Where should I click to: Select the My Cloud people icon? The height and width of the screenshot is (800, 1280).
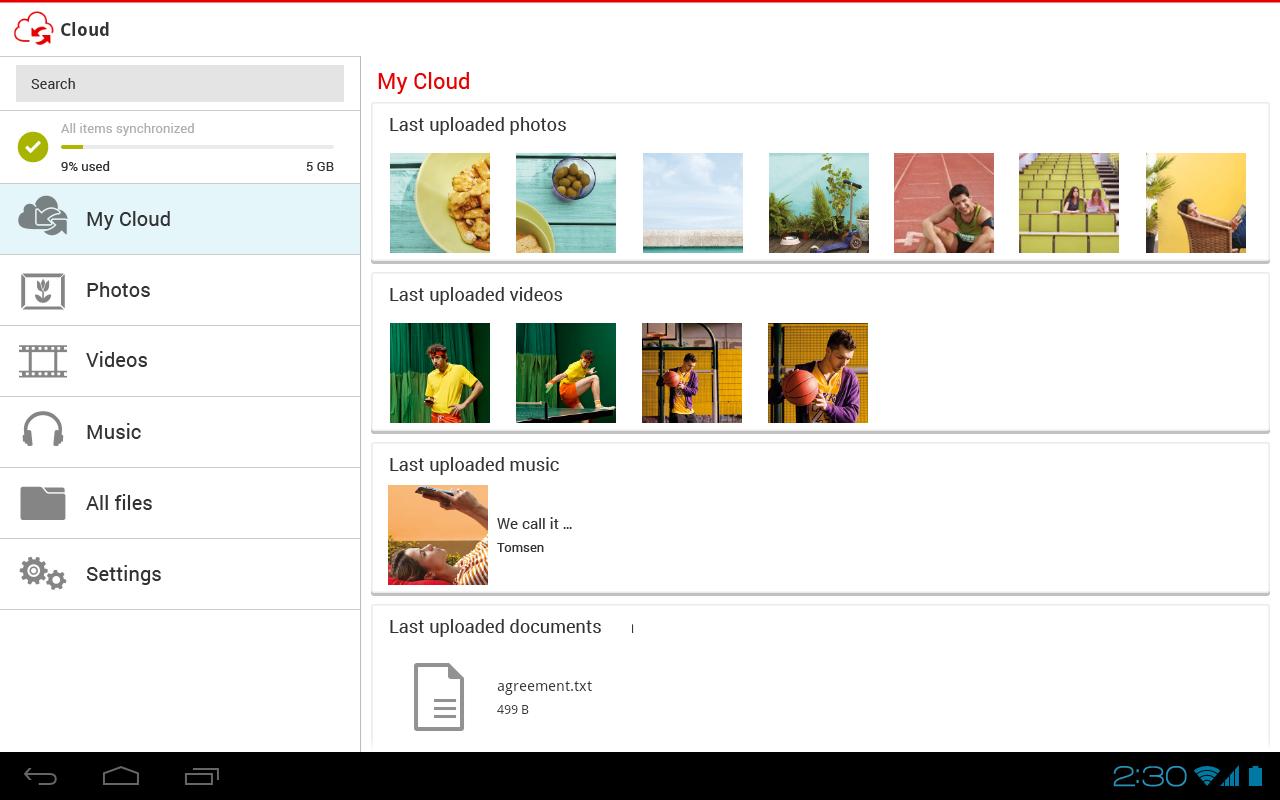coord(44,217)
